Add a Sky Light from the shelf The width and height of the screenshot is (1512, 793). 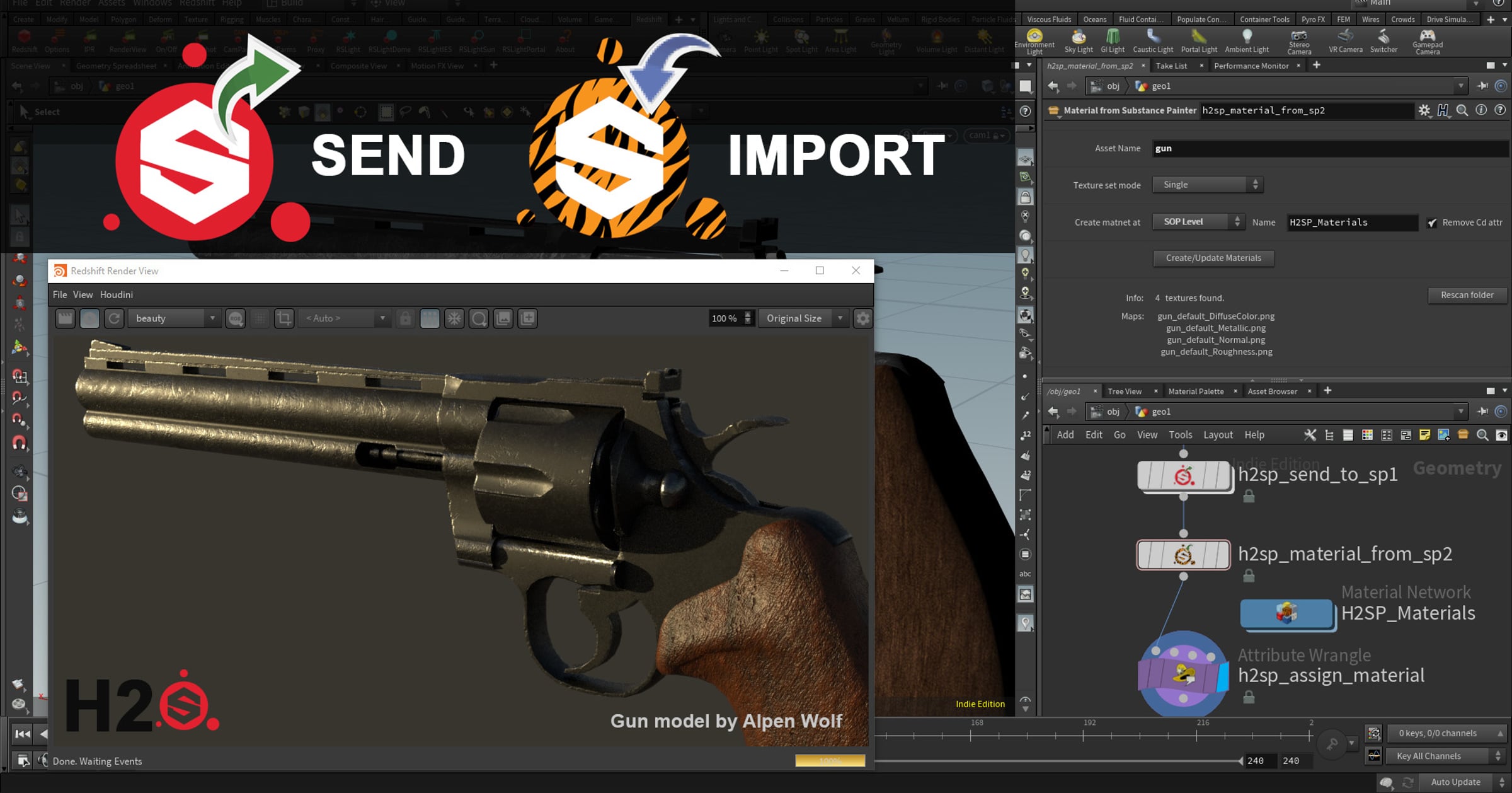1079,42
